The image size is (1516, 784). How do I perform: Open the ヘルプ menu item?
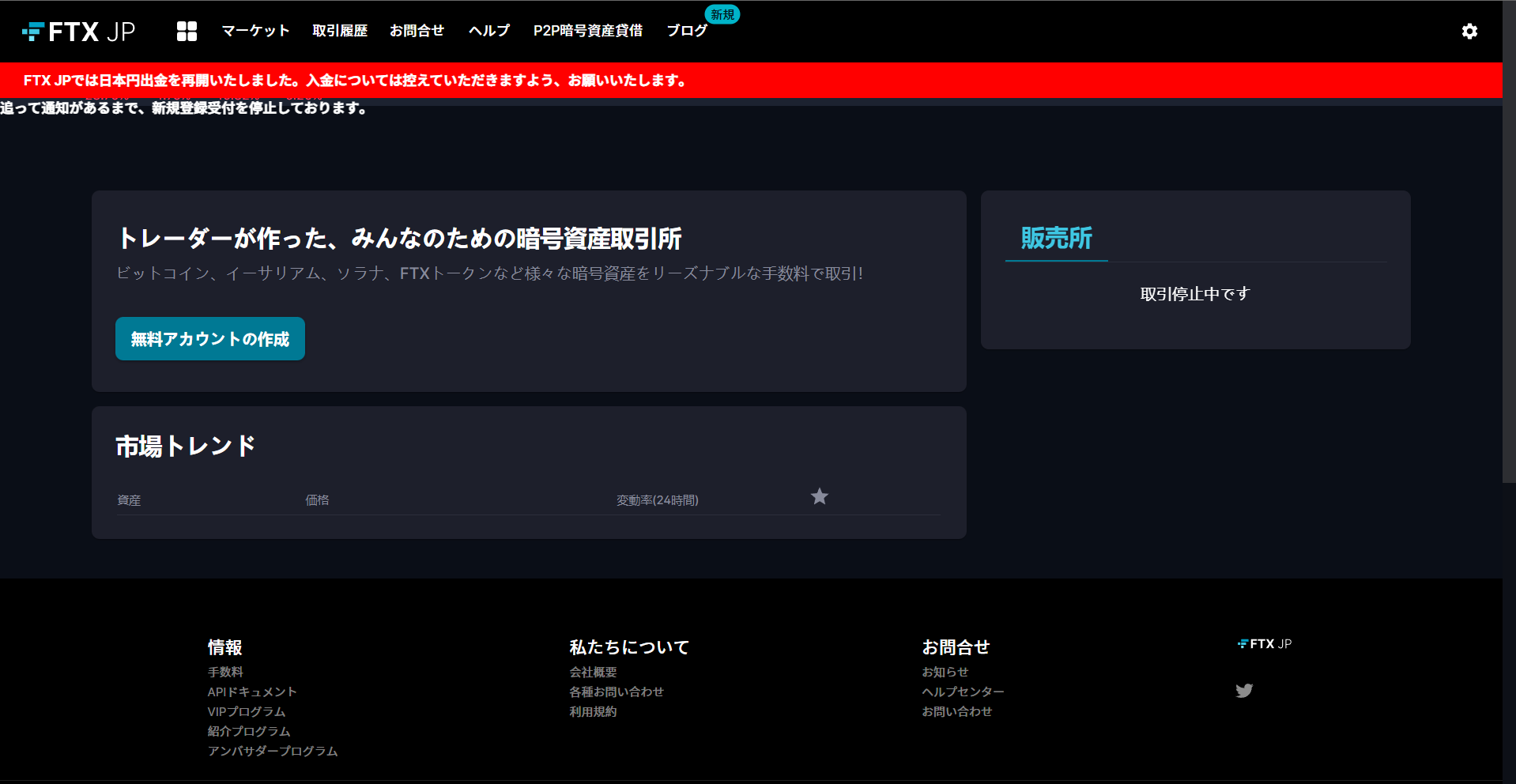pos(489,31)
